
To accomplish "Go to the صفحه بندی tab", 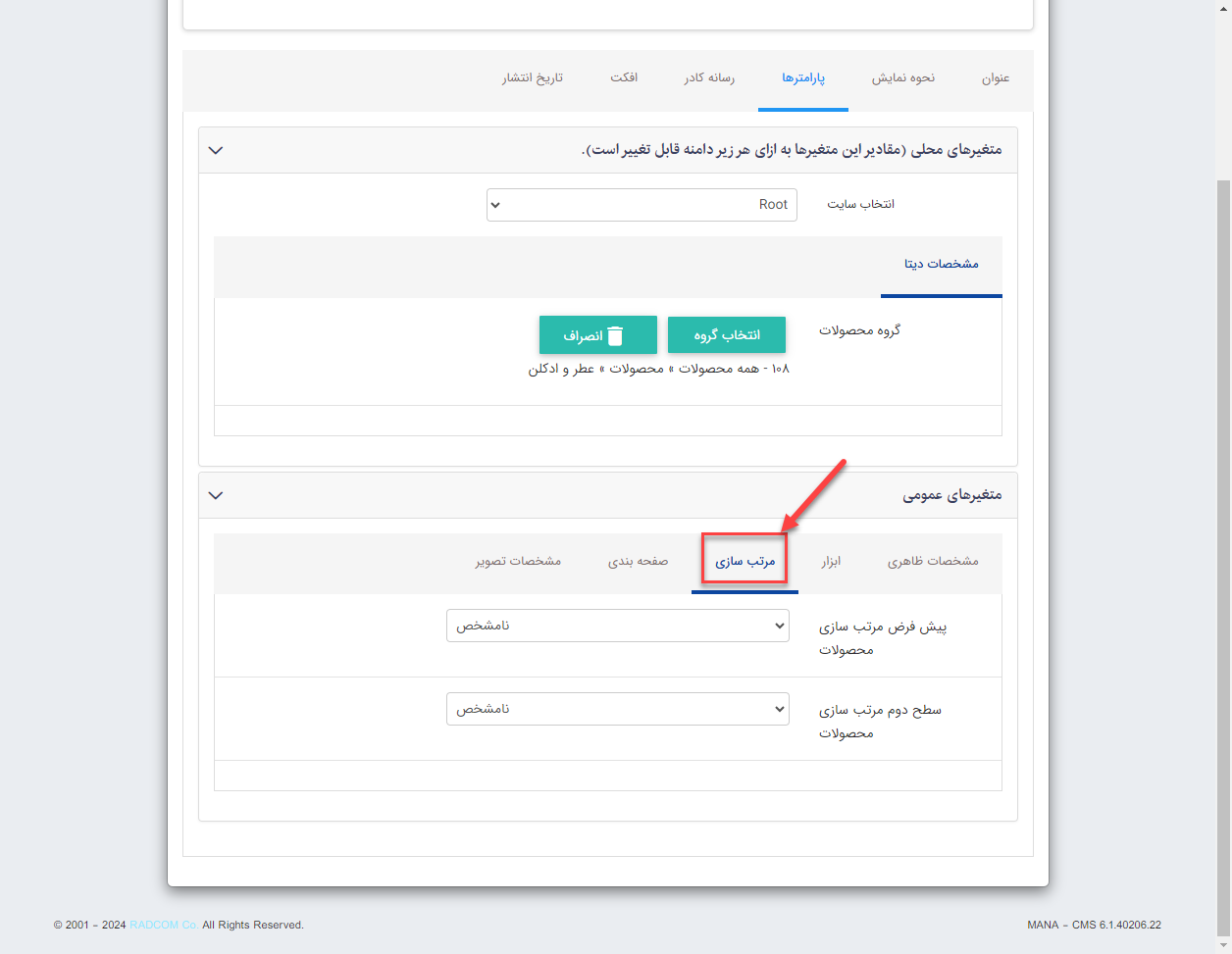I will (x=638, y=561).
